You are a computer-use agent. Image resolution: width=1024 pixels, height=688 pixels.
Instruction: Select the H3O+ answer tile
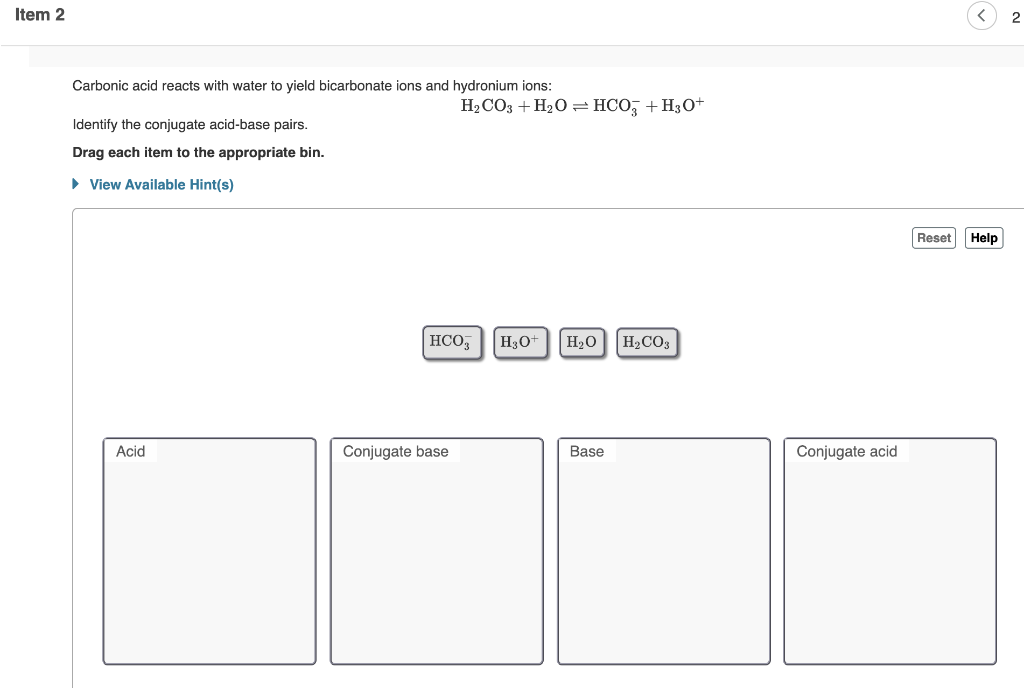[519, 342]
